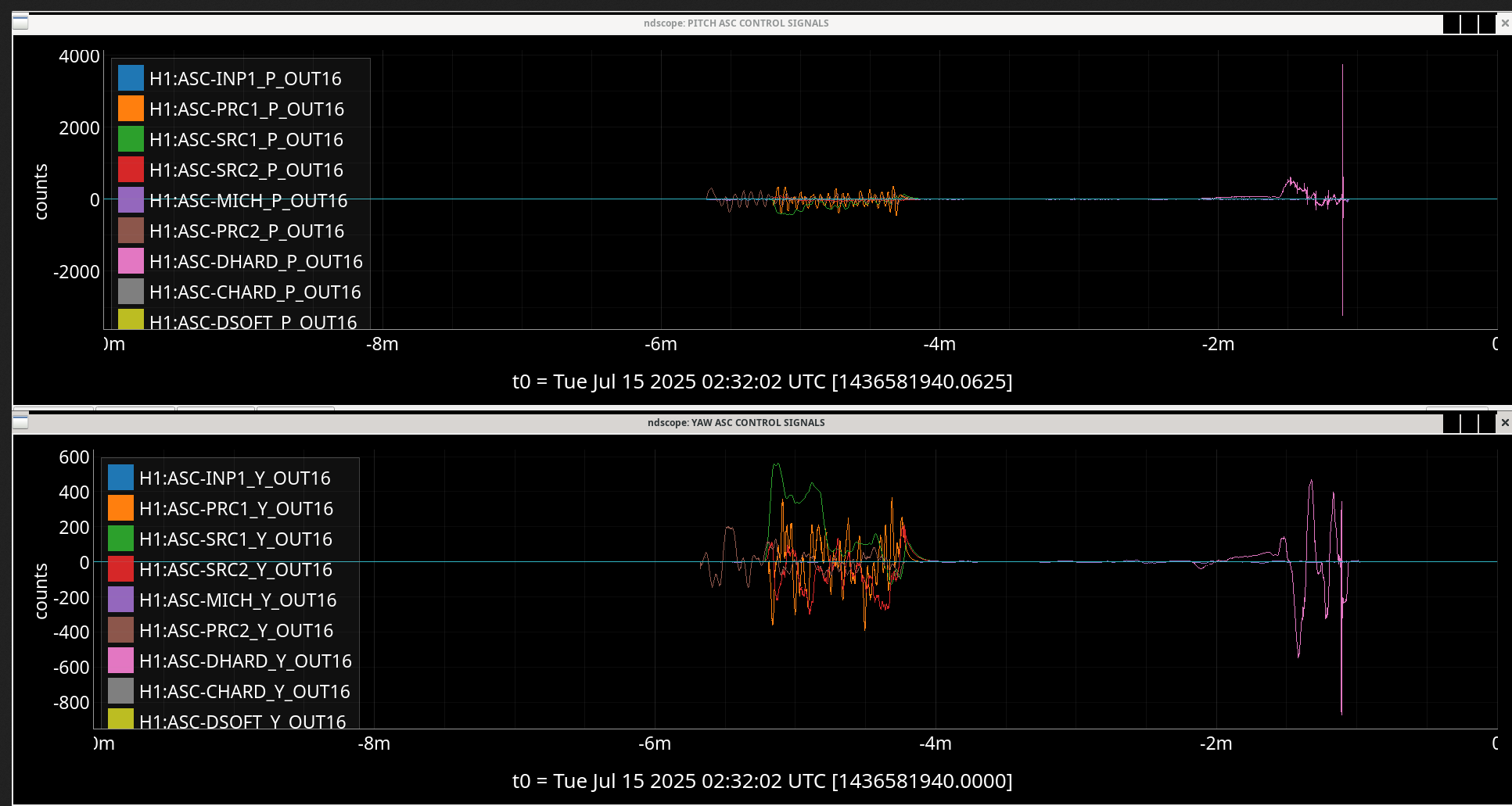Screen dimensions: 1512x806
Task: Select H1:ASC-MICH_P_OUT16 legend entry
Action: [248, 201]
